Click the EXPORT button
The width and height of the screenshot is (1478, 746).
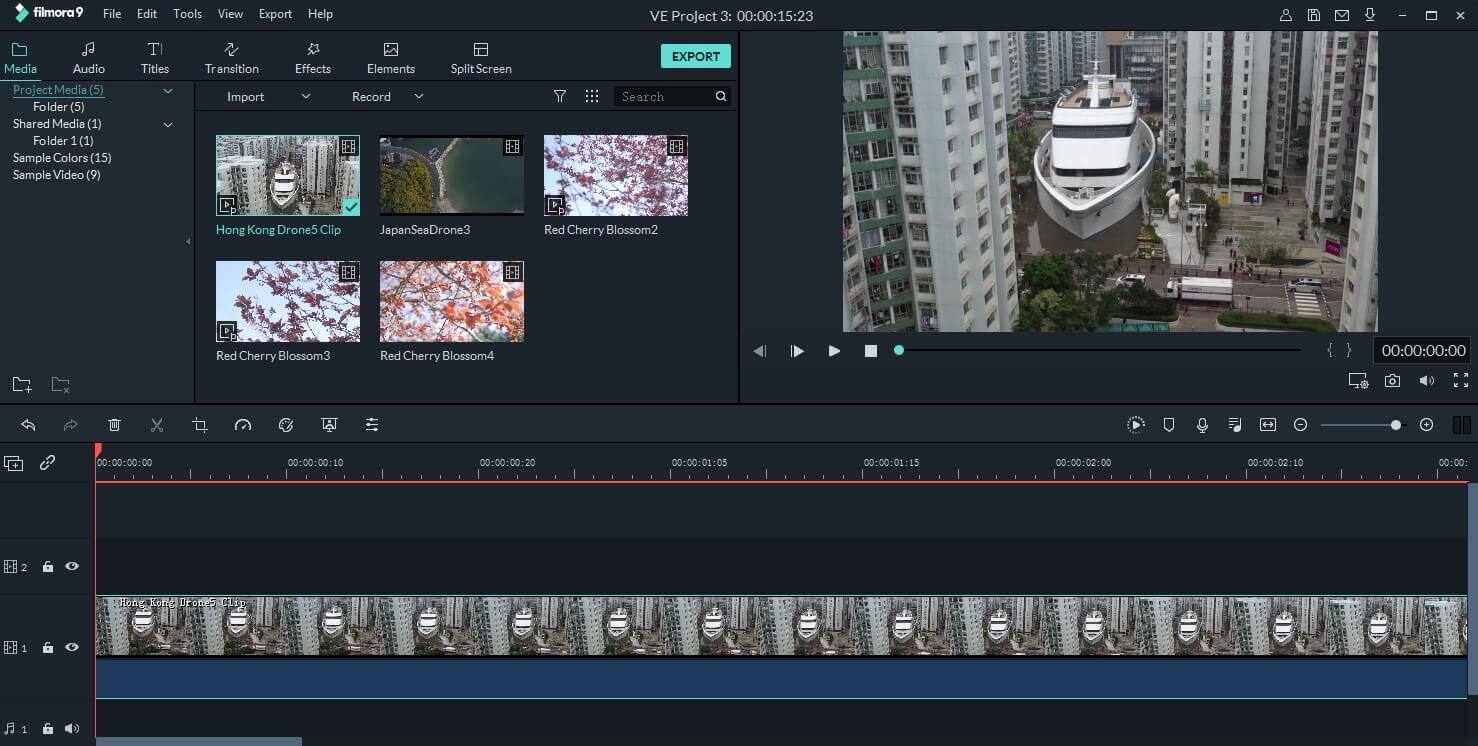click(x=696, y=56)
